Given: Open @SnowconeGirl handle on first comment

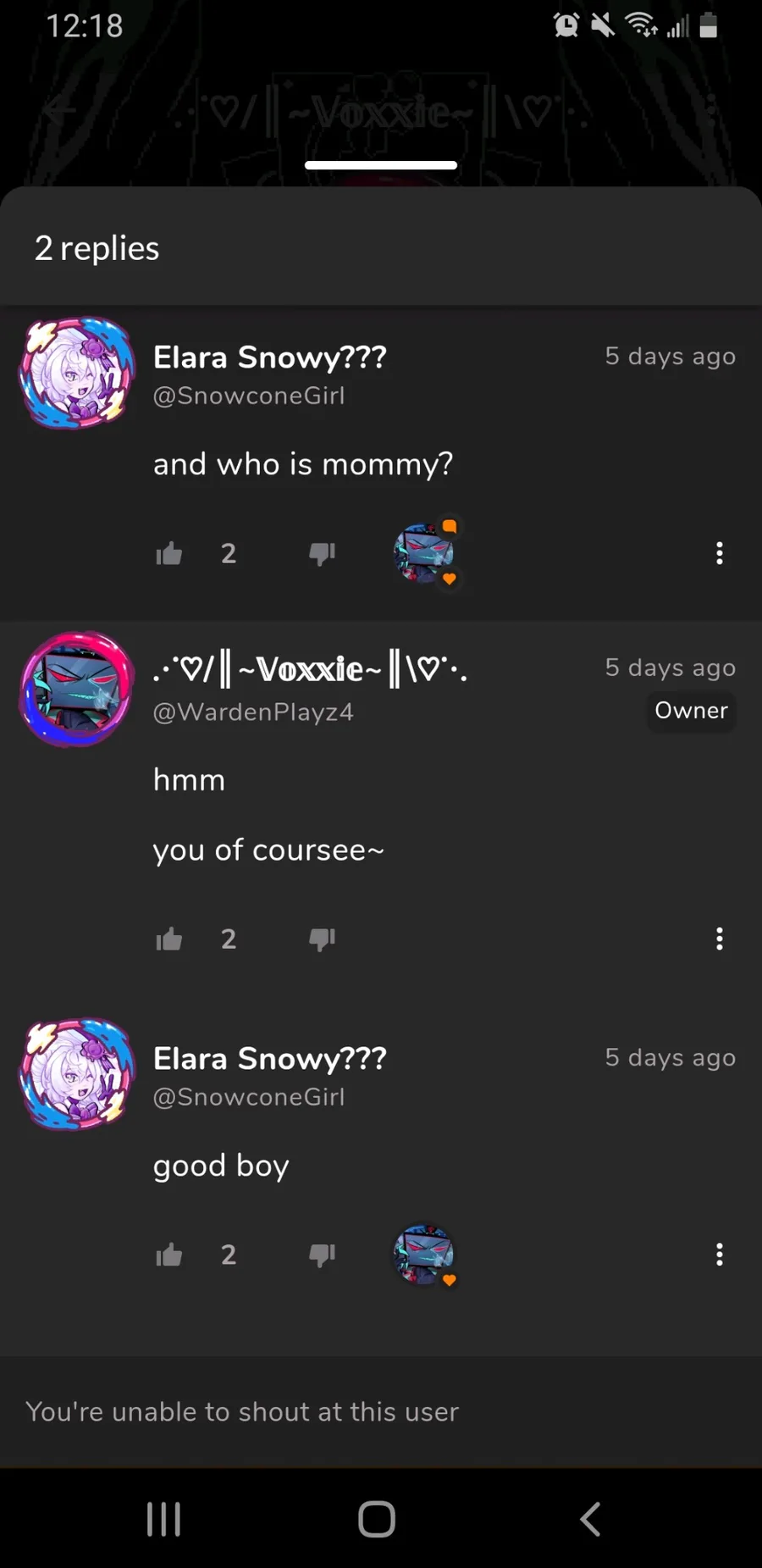Looking at the screenshot, I should (x=249, y=396).
